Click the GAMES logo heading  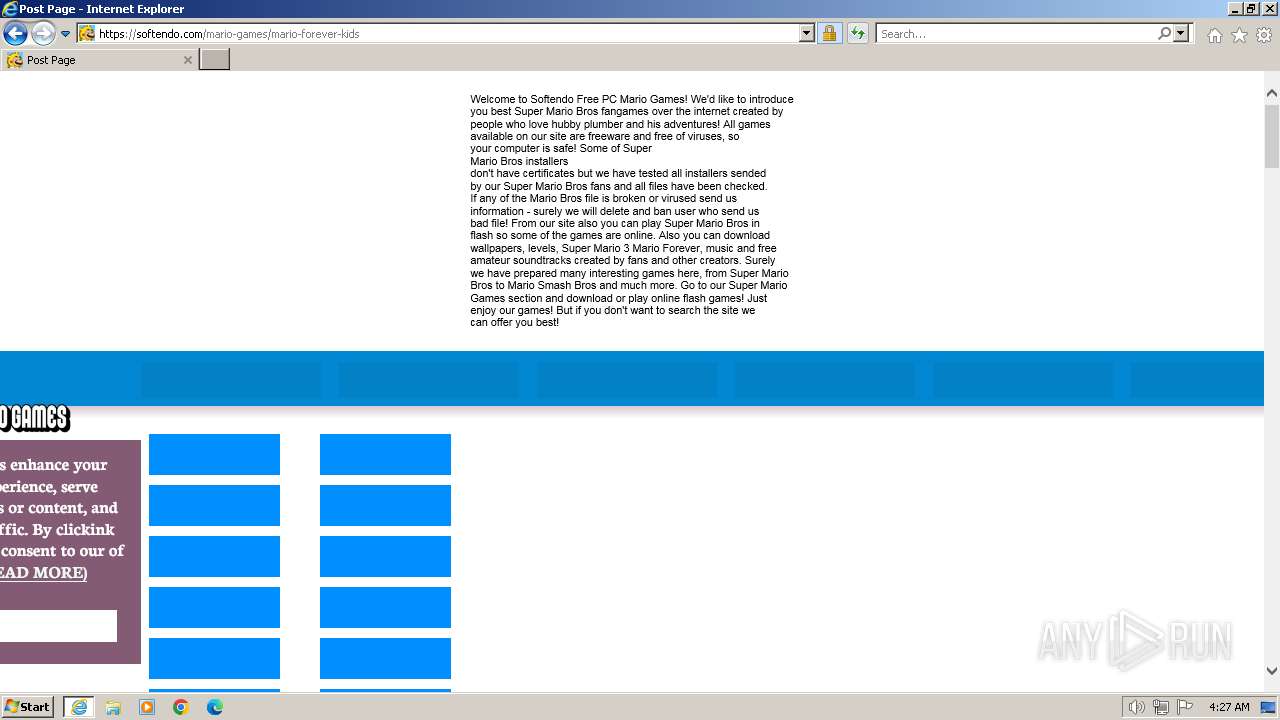click(35, 418)
